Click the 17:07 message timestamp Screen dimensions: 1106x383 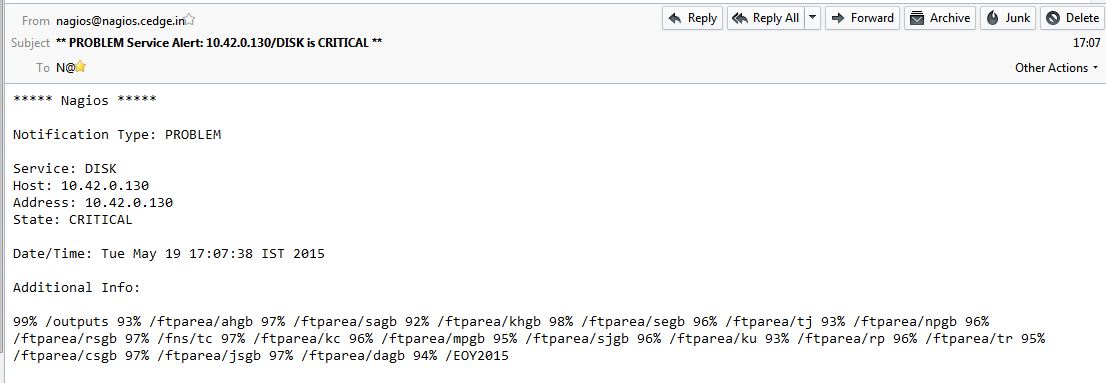[x=1086, y=43]
